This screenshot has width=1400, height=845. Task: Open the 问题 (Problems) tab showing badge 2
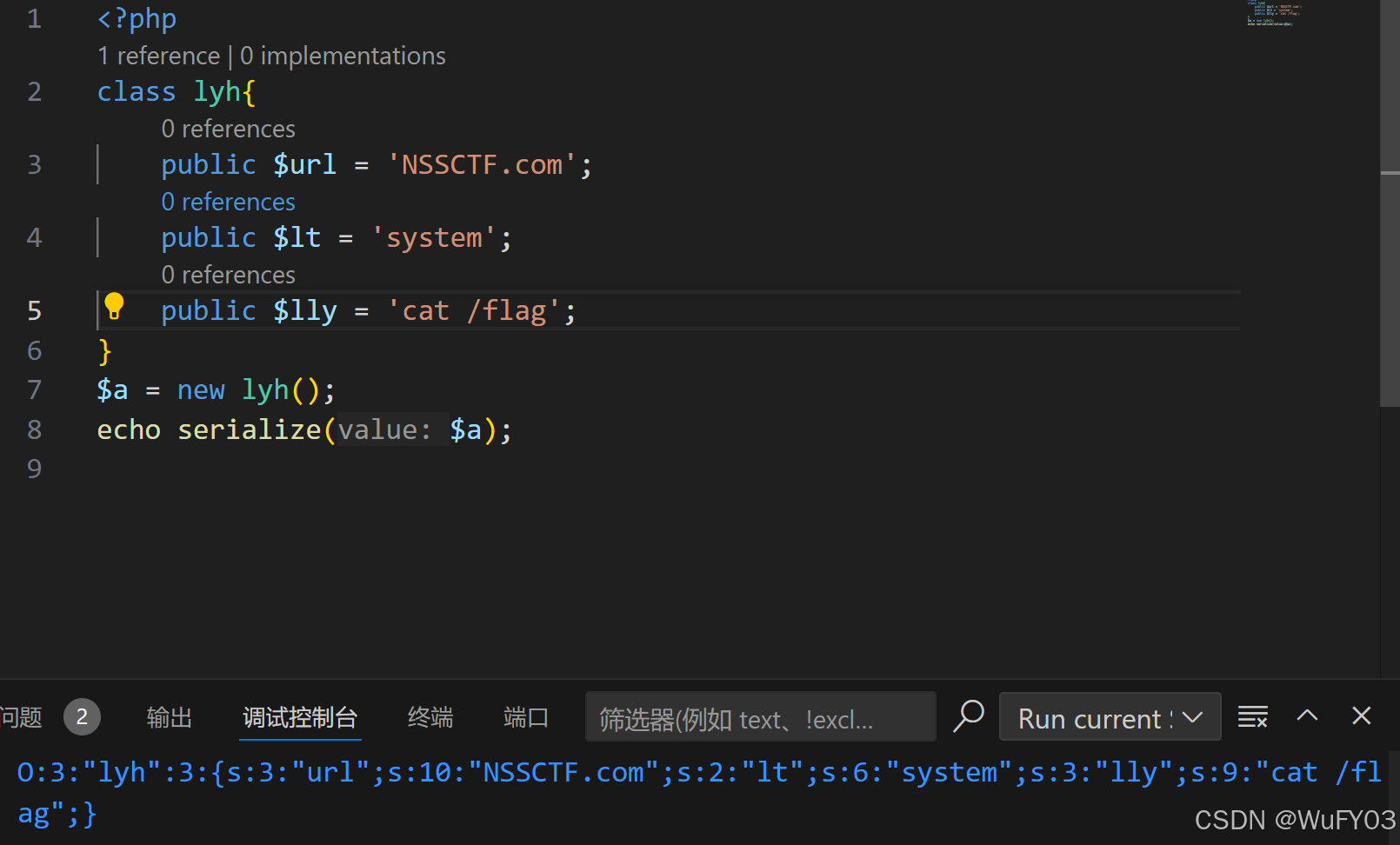click(x=21, y=717)
